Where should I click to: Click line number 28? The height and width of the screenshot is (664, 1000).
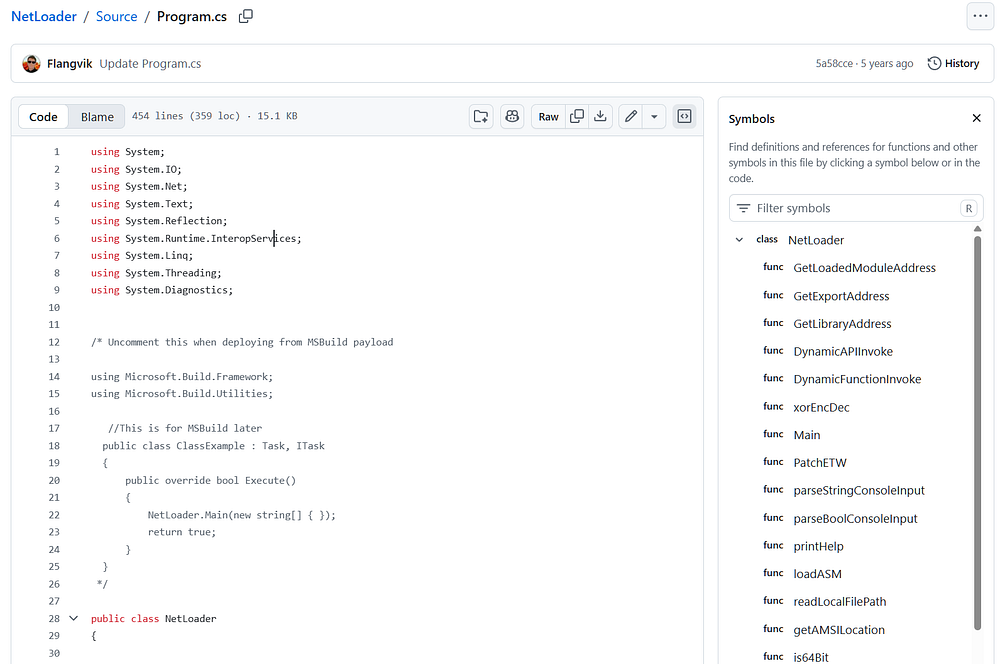pyautogui.click(x=54, y=619)
